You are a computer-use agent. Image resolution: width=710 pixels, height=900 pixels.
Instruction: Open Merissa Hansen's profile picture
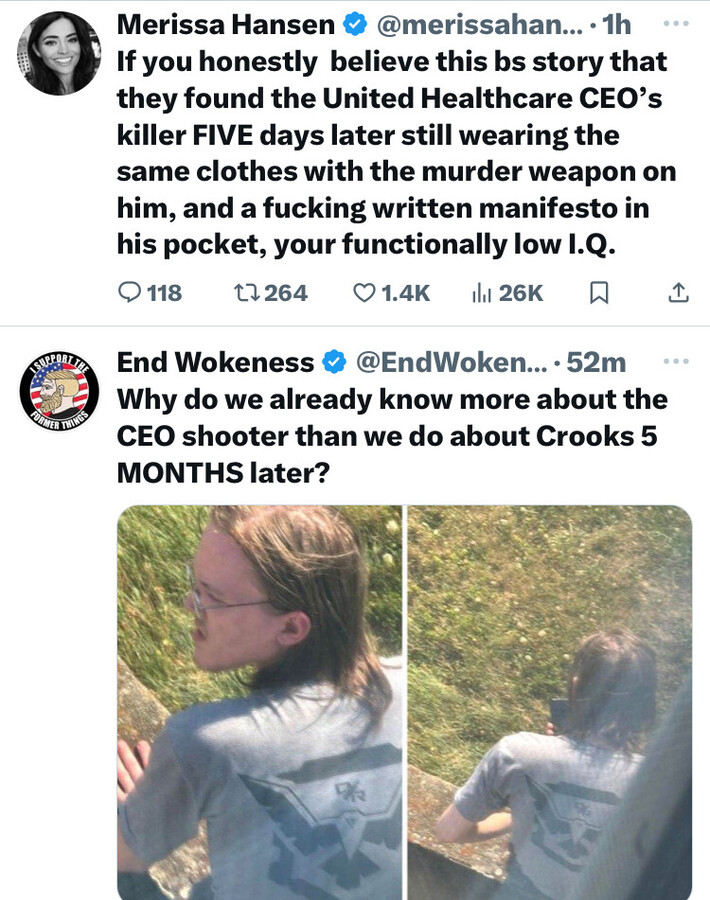(x=59, y=53)
